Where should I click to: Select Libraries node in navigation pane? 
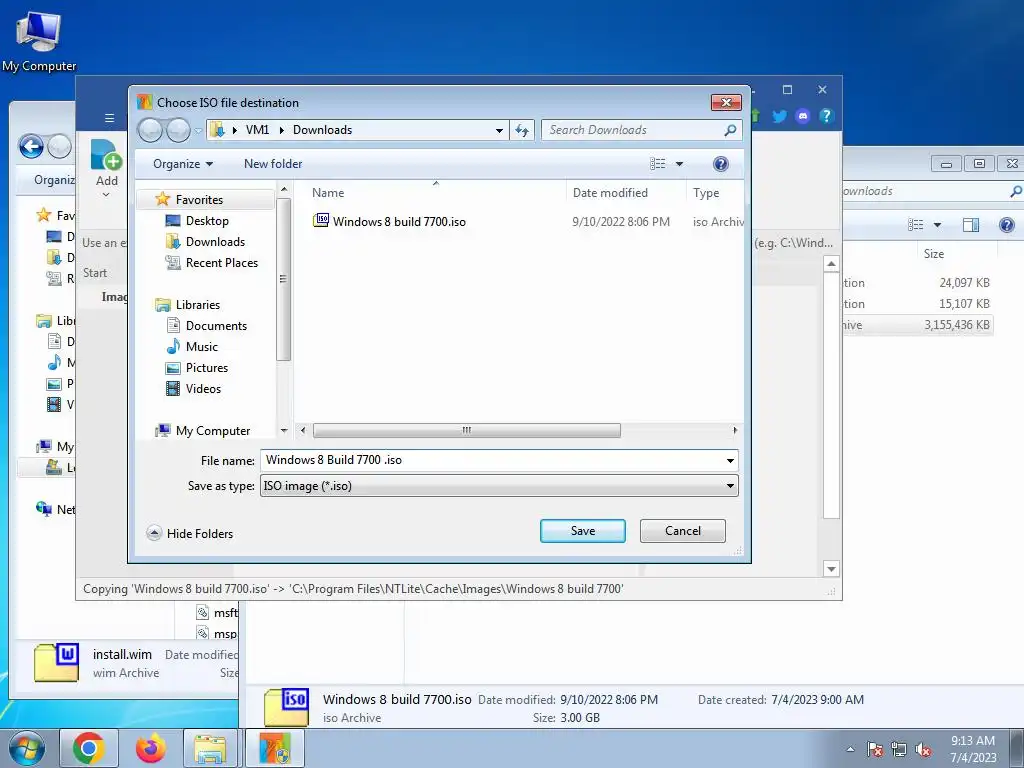[197, 305]
